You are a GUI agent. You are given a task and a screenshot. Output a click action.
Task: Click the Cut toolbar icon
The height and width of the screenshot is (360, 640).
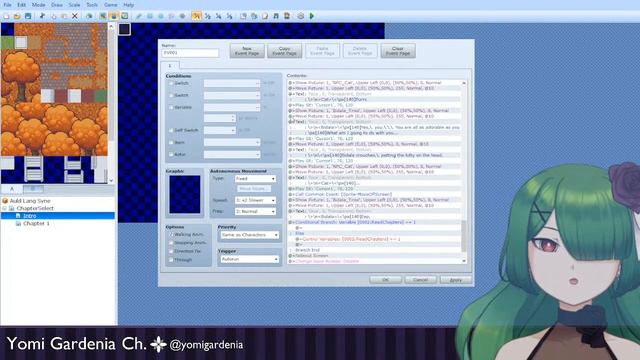click(42, 16)
